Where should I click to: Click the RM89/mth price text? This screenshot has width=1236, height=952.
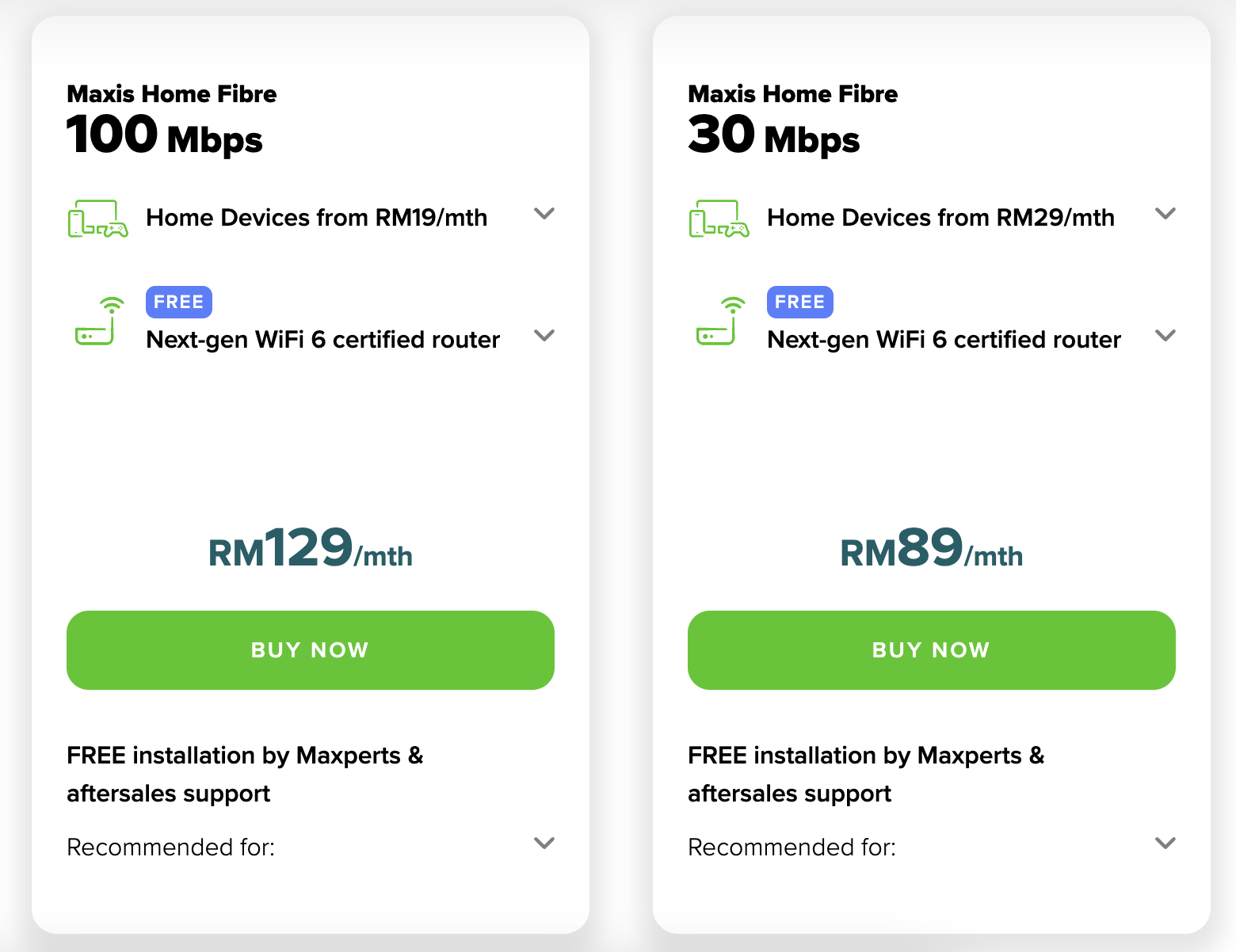[x=932, y=549]
